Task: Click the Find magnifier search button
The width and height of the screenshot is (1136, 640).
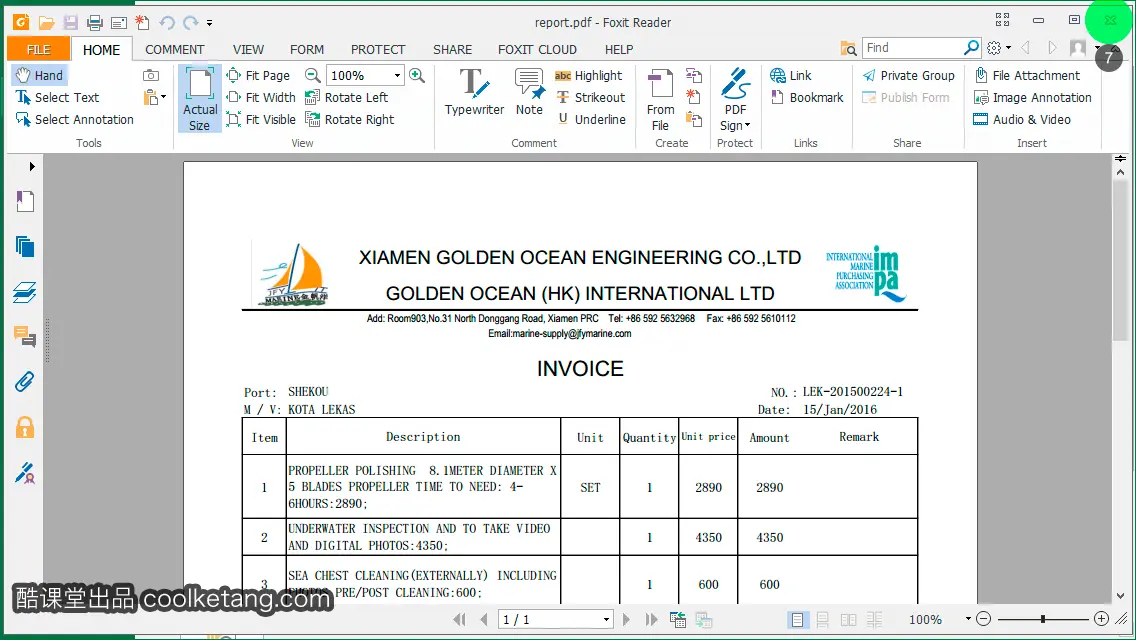Action: click(x=971, y=48)
